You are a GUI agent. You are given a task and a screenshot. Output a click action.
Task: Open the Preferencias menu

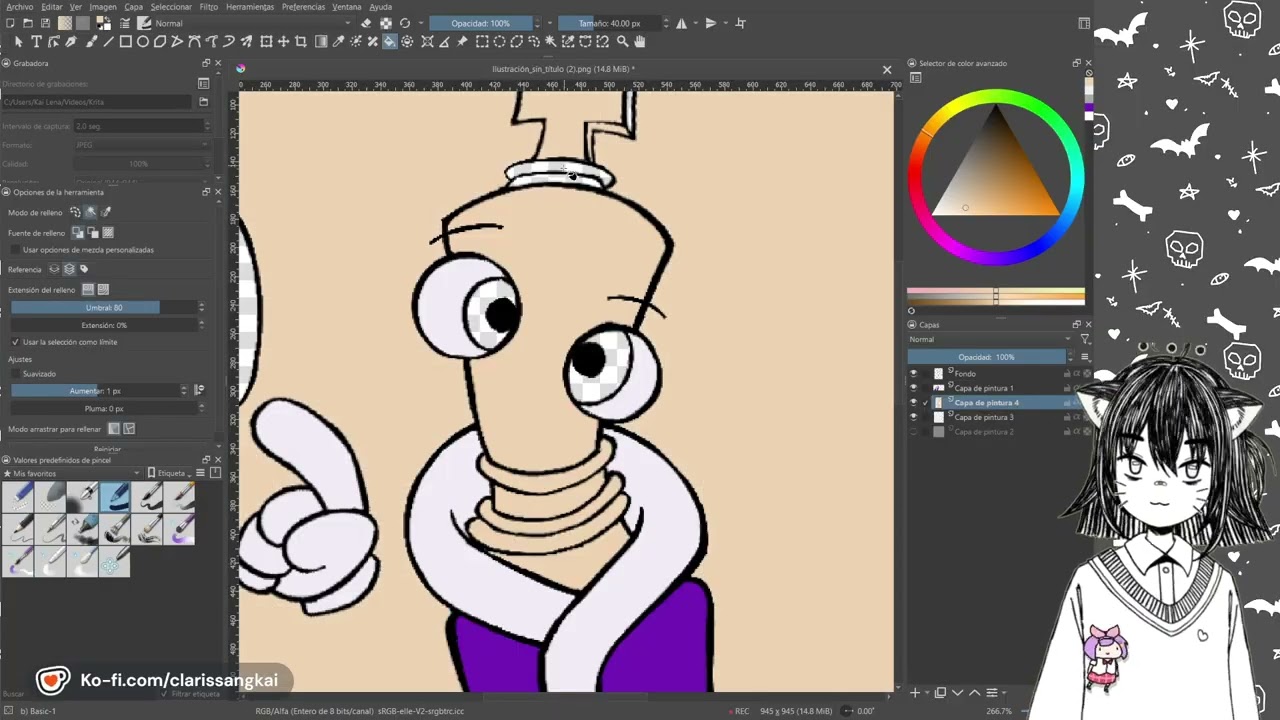pyautogui.click(x=303, y=7)
